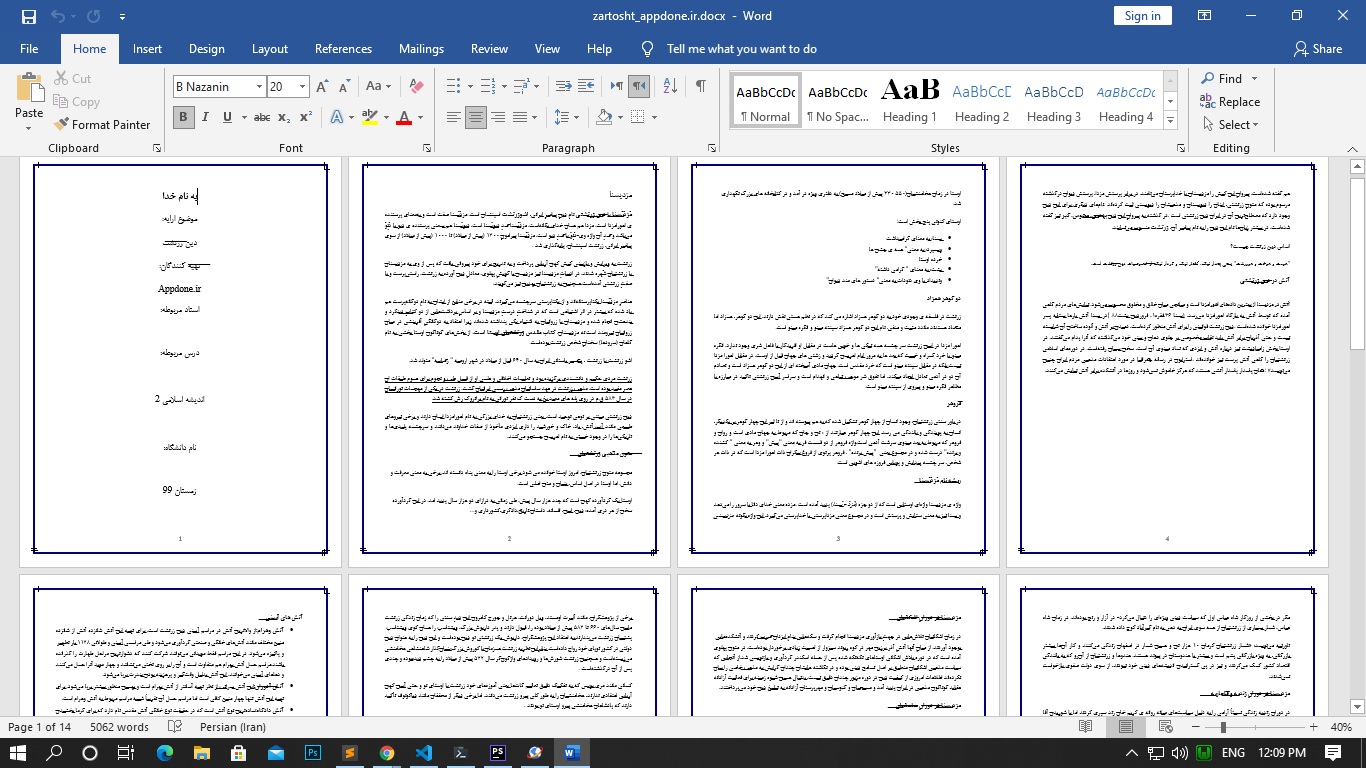The width and height of the screenshot is (1366, 768).
Task: Open the Layout ribbon tab
Action: 269,49
